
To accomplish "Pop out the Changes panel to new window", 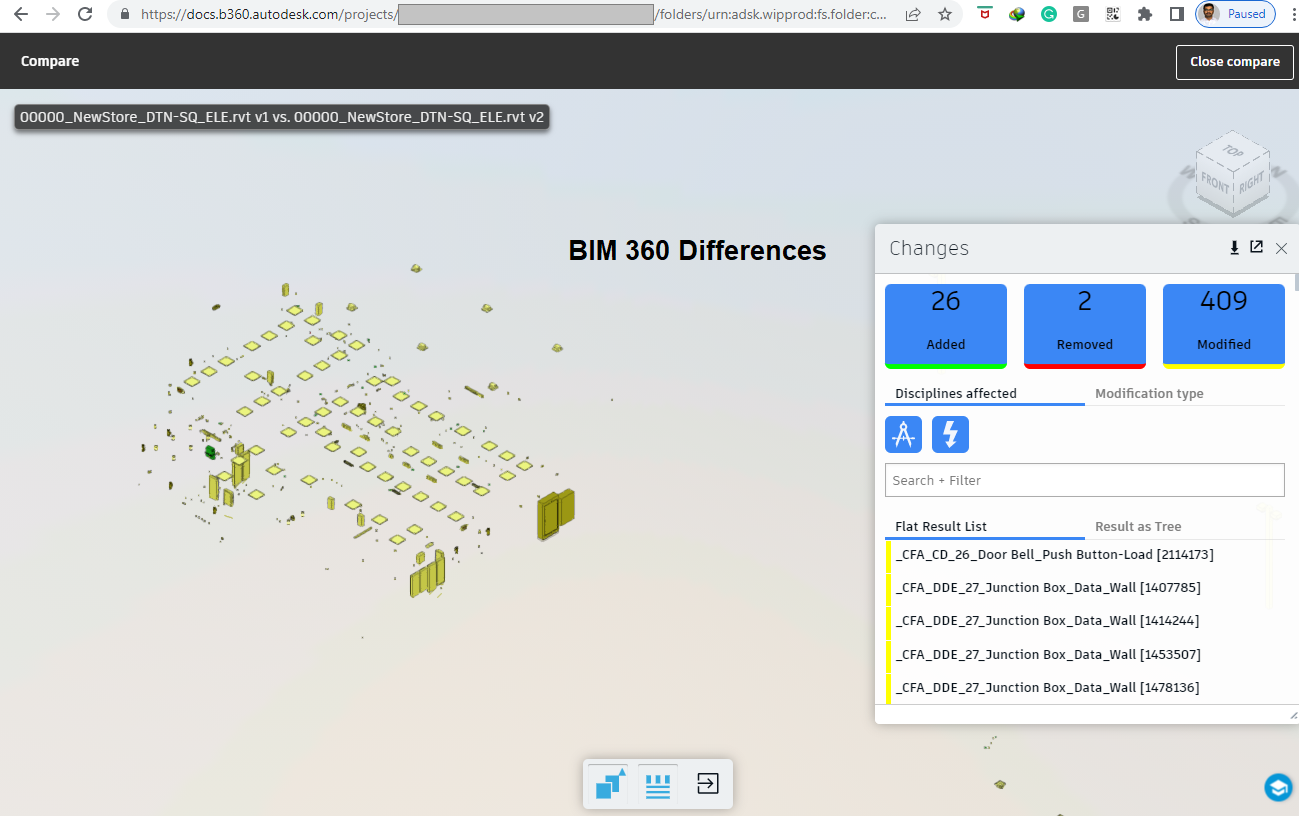I will pyautogui.click(x=1257, y=248).
